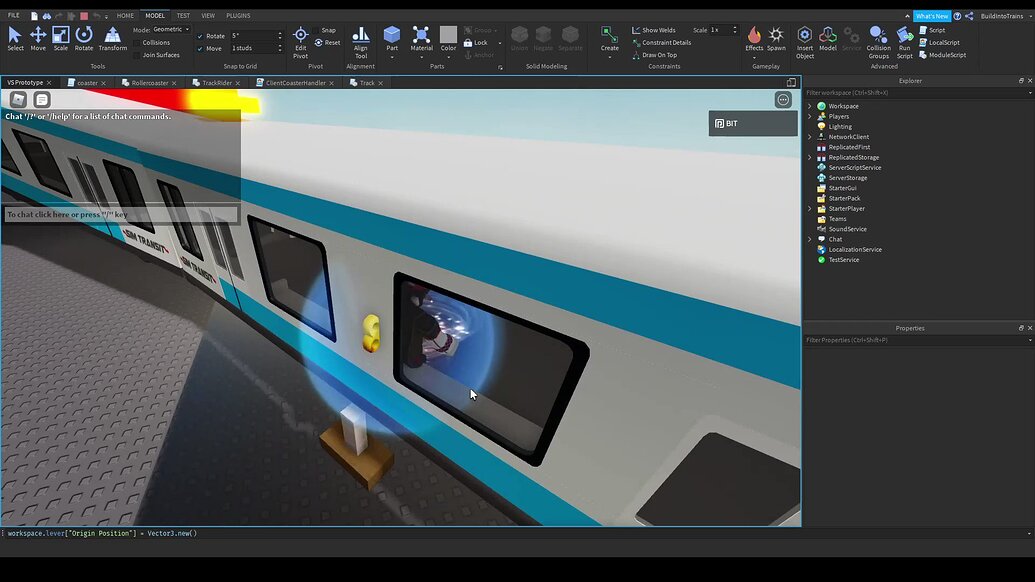Pick the Rotate tool
1035x582 pixels.
(x=84, y=38)
